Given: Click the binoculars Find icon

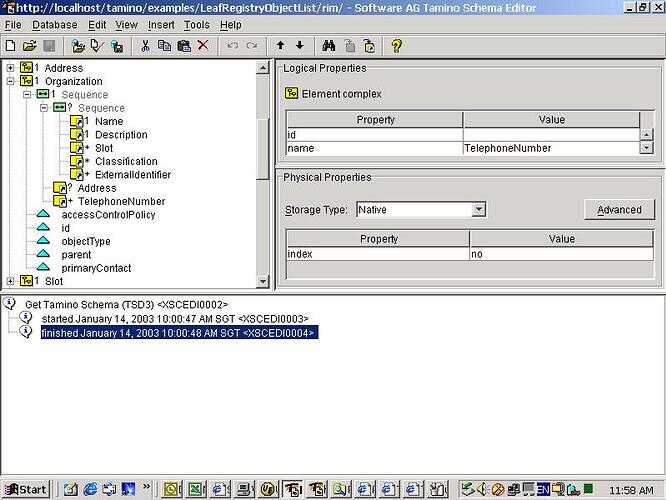Looking at the screenshot, I should [x=329, y=45].
